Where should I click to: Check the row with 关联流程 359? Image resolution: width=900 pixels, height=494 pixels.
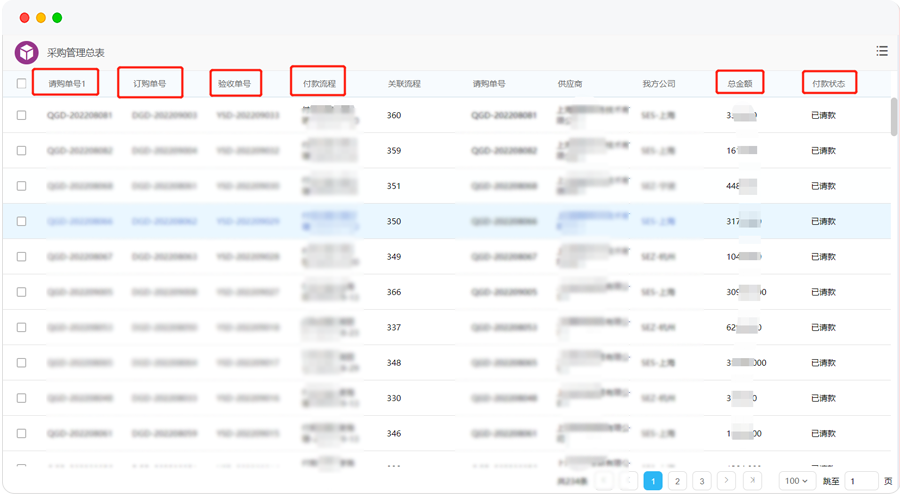(x=21, y=150)
